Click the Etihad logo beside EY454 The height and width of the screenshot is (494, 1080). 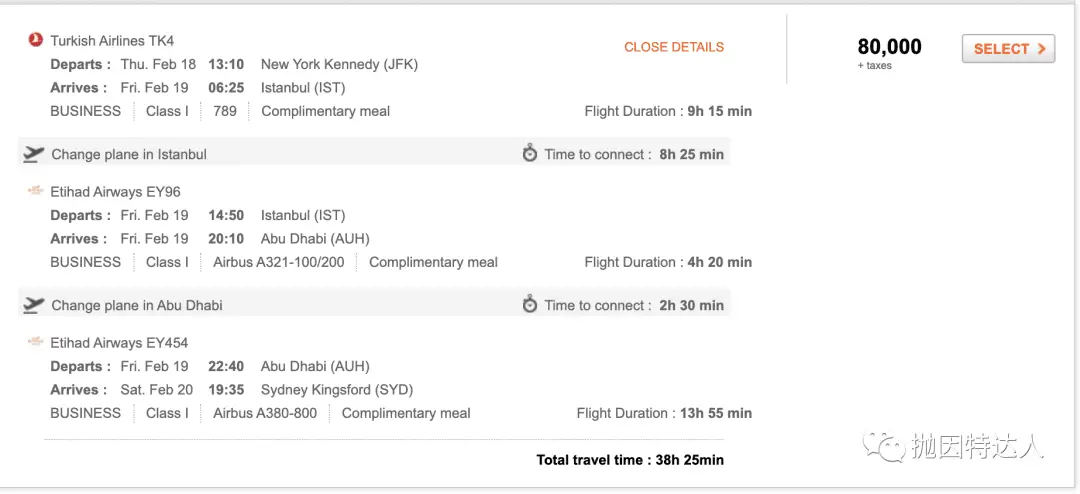(x=35, y=342)
